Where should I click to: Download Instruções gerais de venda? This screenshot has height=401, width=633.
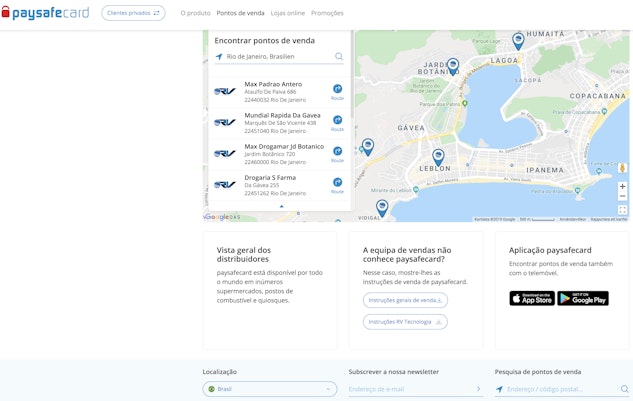pos(405,300)
